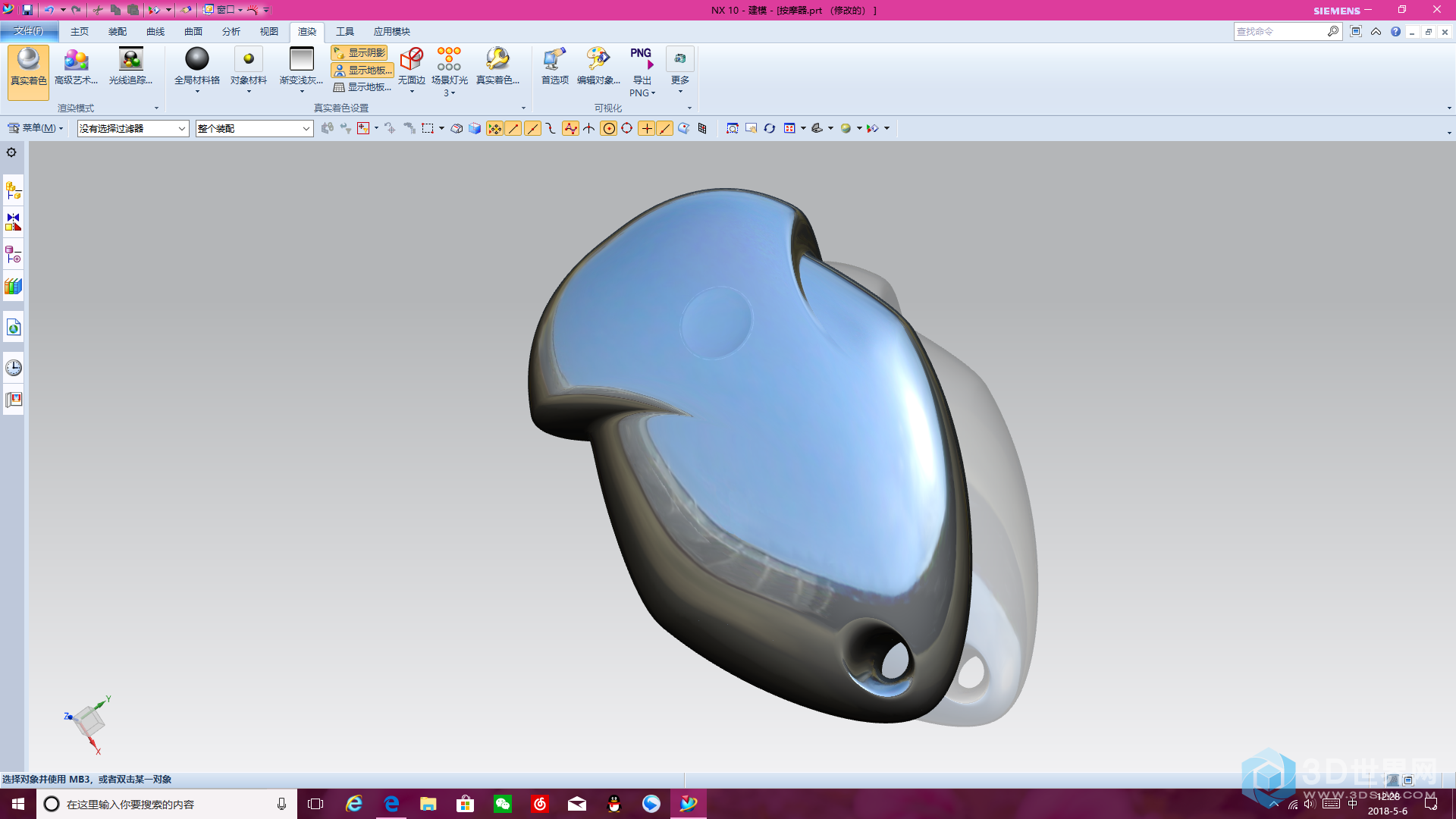This screenshot has width=1456, height=819.
Task: Open the 真实着色 editor wrench icon
Action: coord(497,59)
